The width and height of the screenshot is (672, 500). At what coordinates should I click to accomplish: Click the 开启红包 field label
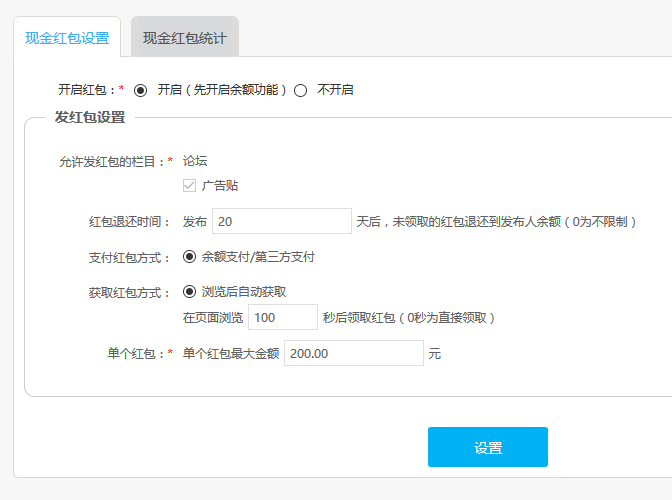pyautogui.click(x=88, y=90)
